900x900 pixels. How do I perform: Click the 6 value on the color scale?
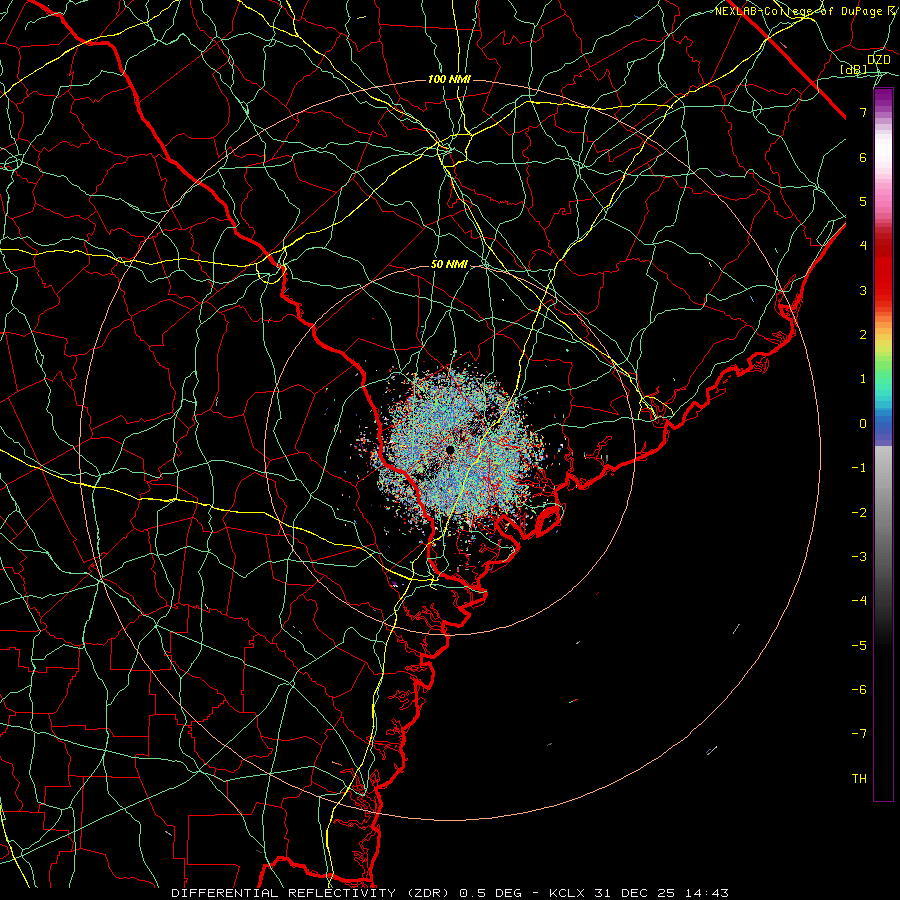click(863, 157)
